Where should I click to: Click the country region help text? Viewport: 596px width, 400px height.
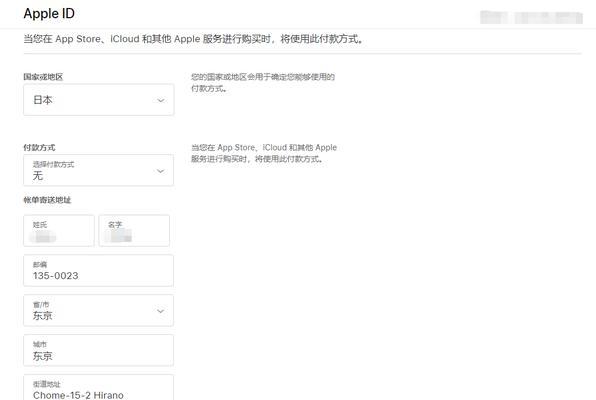pos(263,83)
